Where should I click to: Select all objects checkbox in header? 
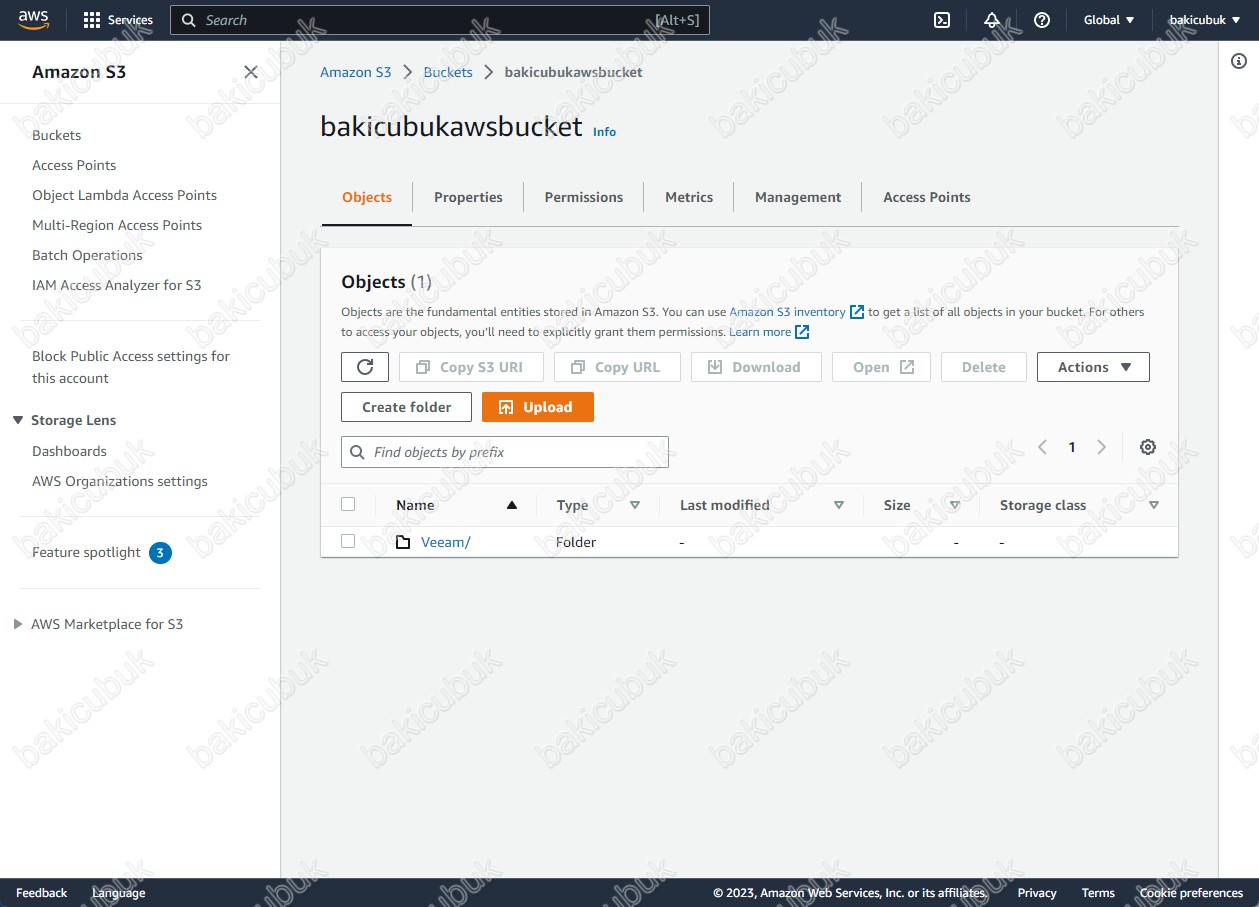coord(348,504)
